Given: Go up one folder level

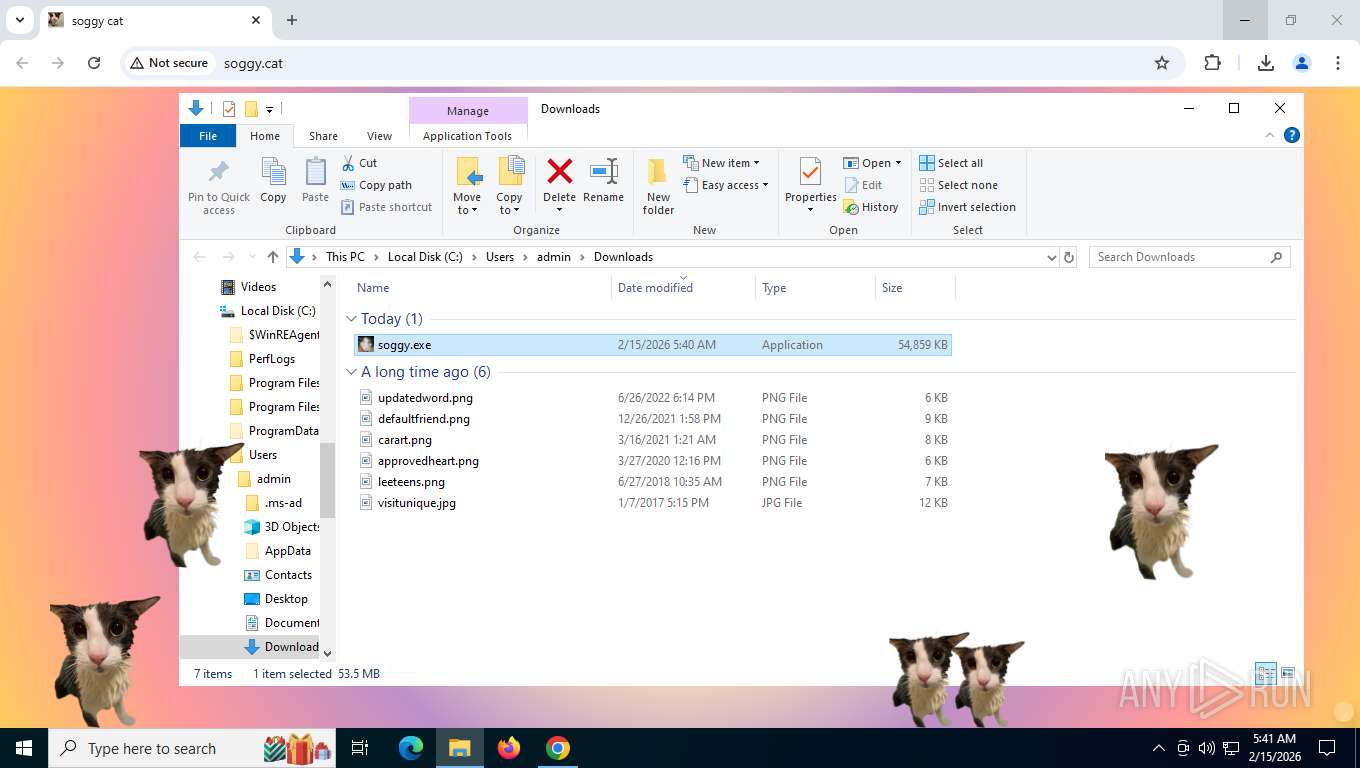Looking at the screenshot, I should [272, 257].
